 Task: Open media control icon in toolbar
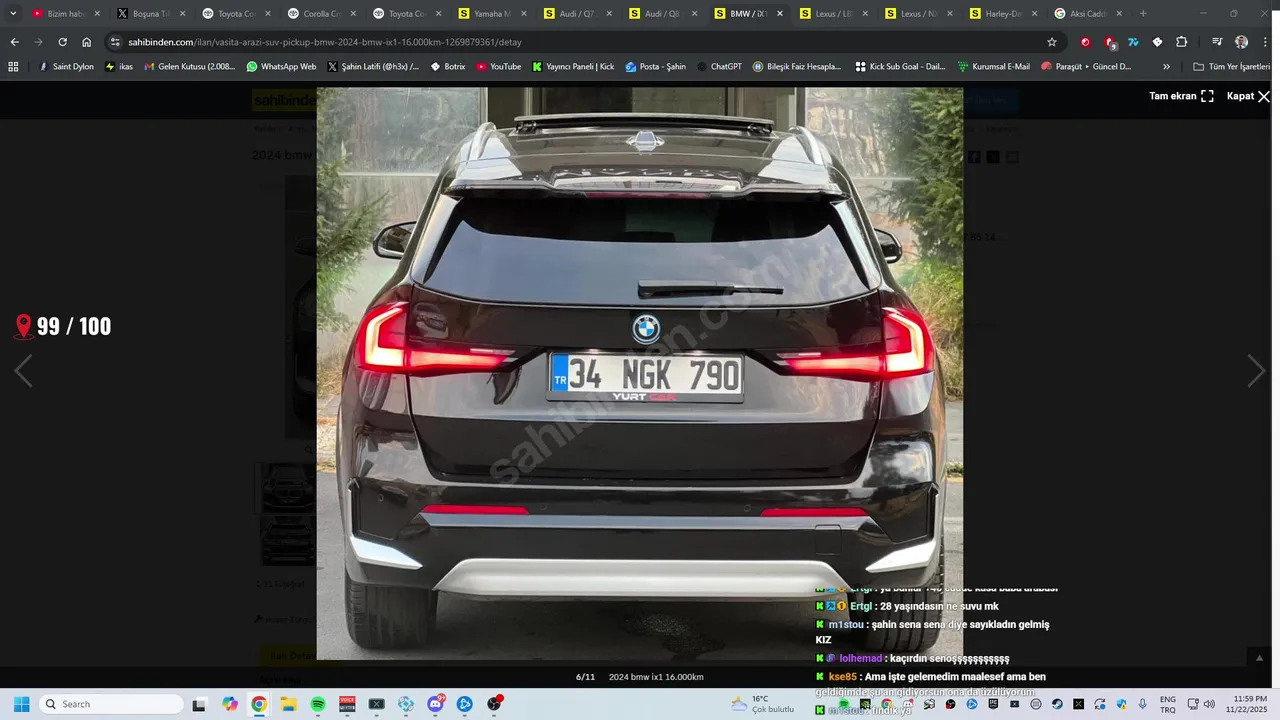[1217, 42]
